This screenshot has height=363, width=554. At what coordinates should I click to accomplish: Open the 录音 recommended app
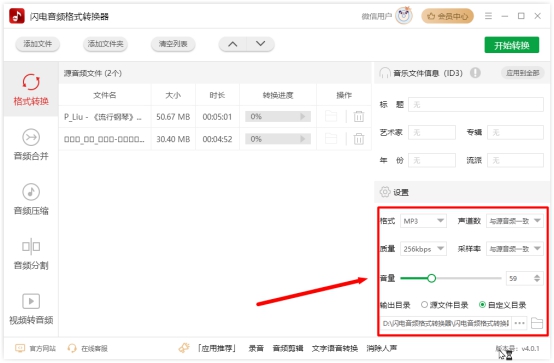point(256,349)
